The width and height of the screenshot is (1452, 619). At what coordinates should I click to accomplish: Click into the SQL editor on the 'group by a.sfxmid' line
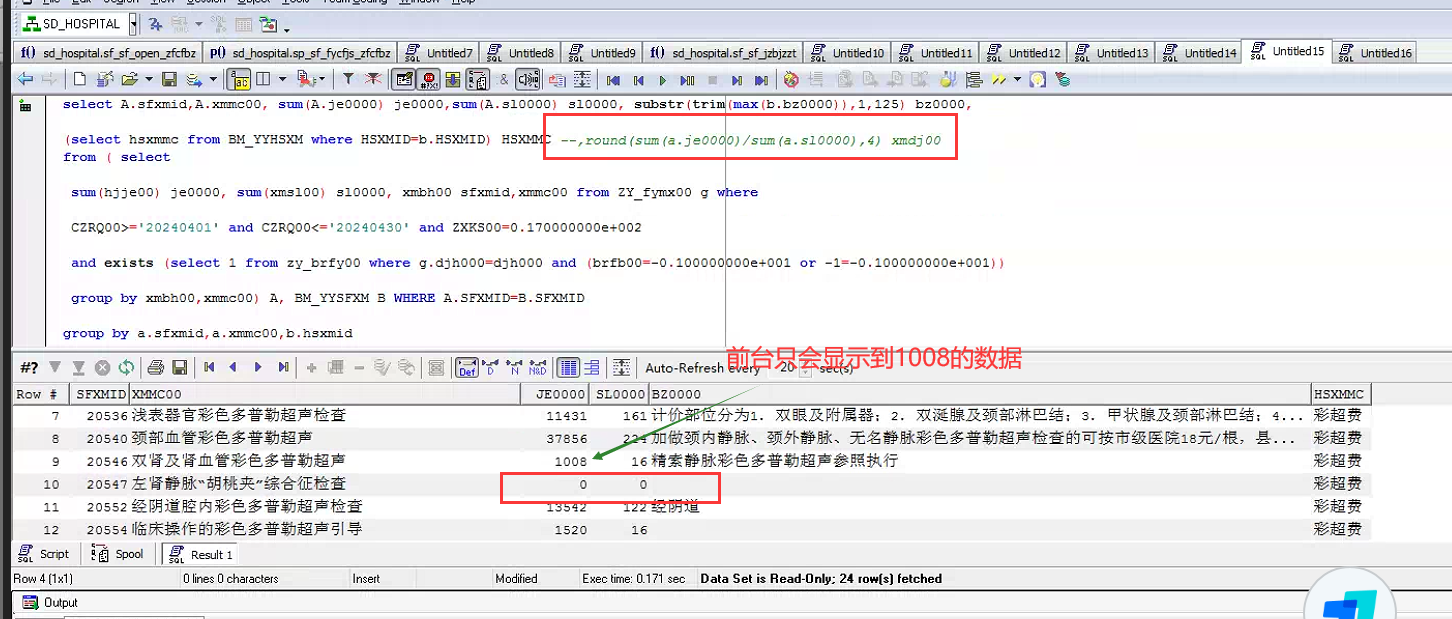[x=208, y=333]
